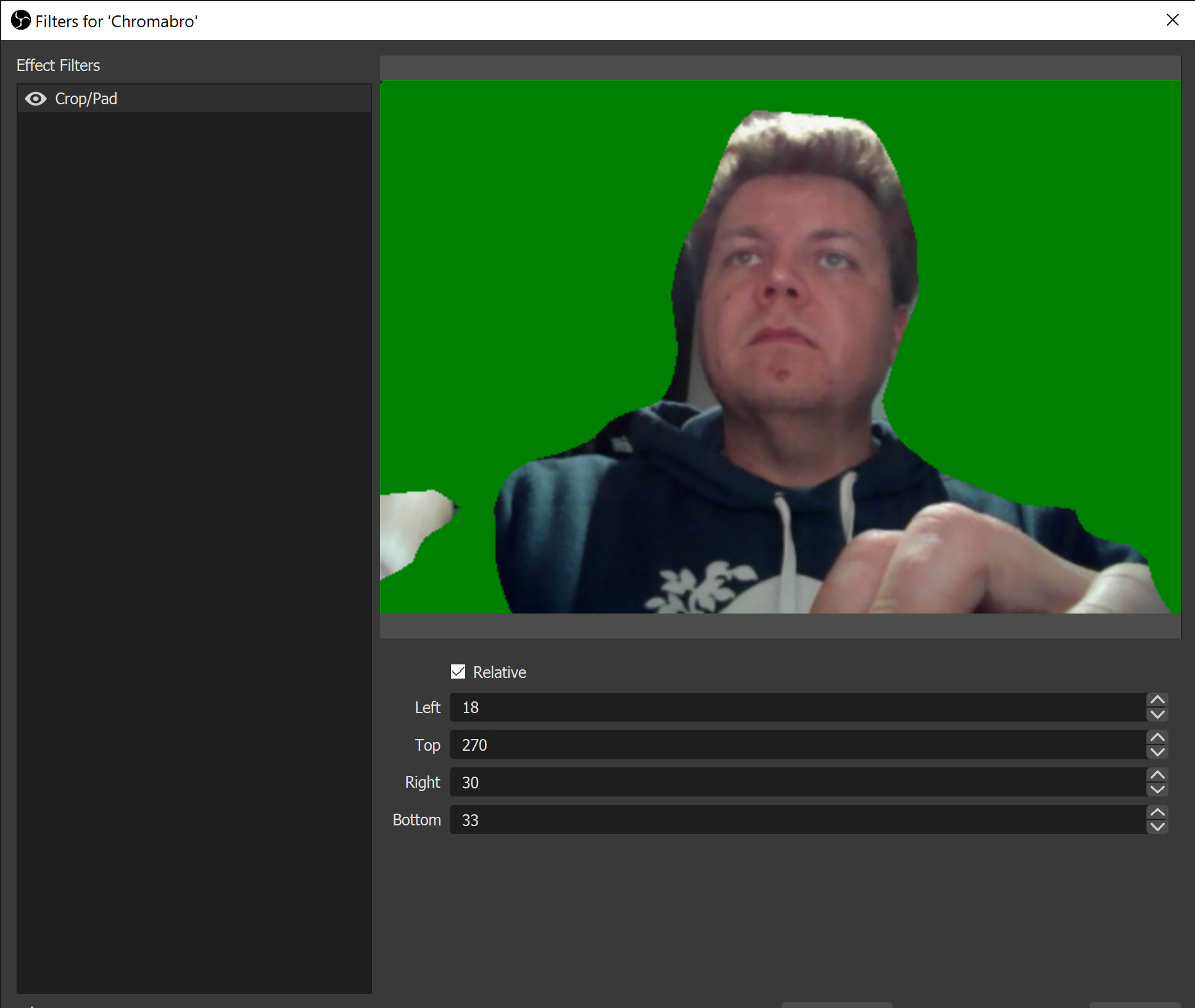Toggle visibility eye of Crop/Pad filter
The width and height of the screenshot is (1195, 1008).
36,99
